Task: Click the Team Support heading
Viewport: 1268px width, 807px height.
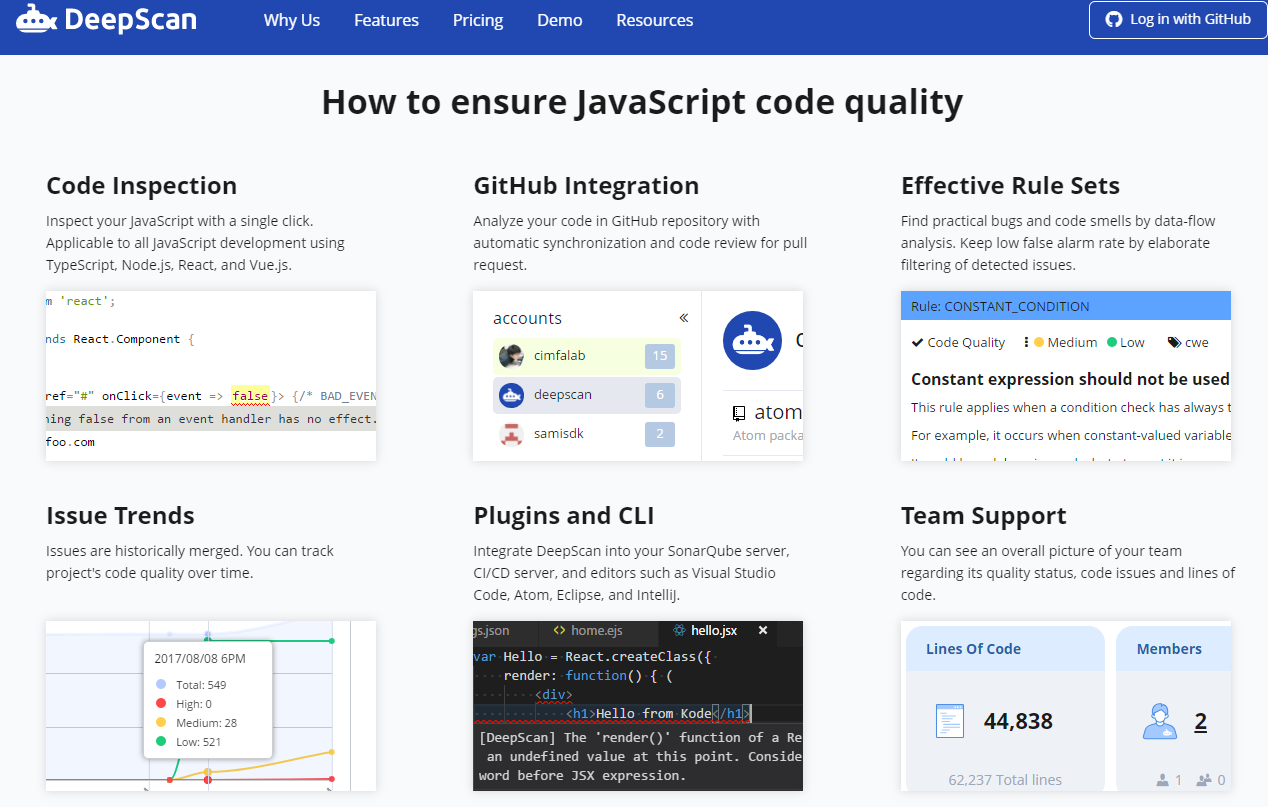Action: (x=984, y=516)
